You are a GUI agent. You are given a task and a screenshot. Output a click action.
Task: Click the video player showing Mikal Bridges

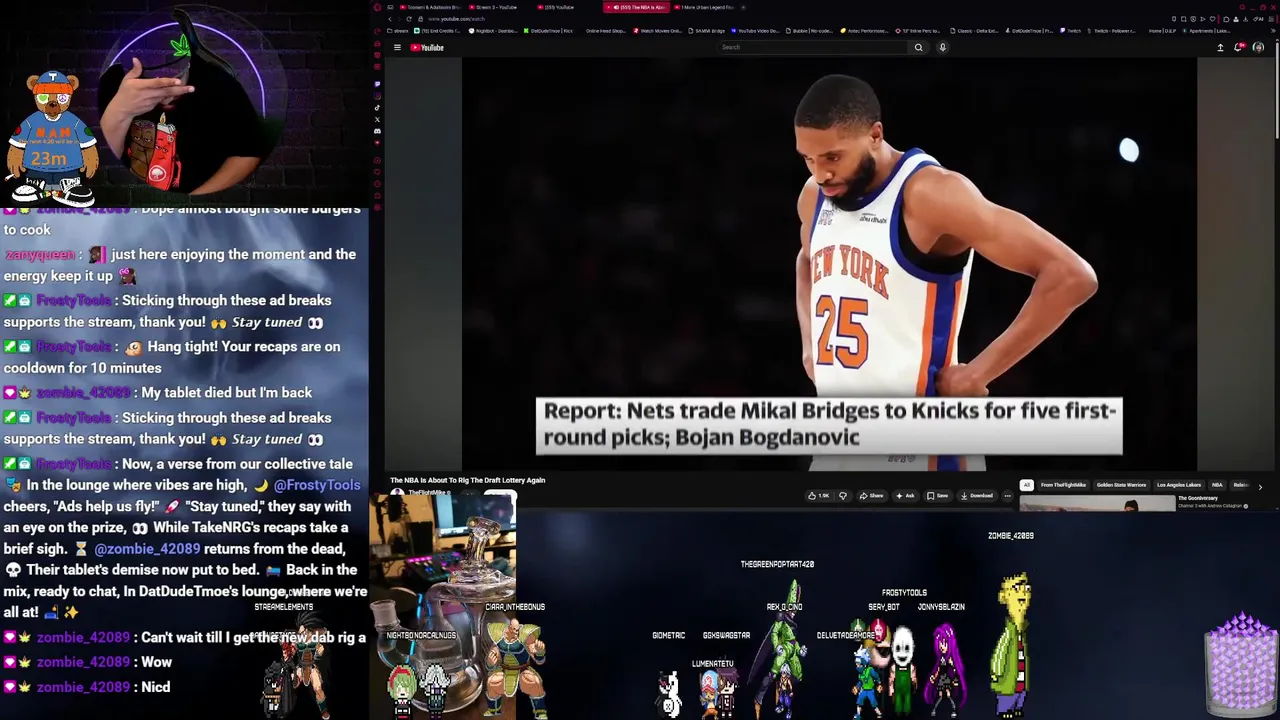(x=829, y=264)
